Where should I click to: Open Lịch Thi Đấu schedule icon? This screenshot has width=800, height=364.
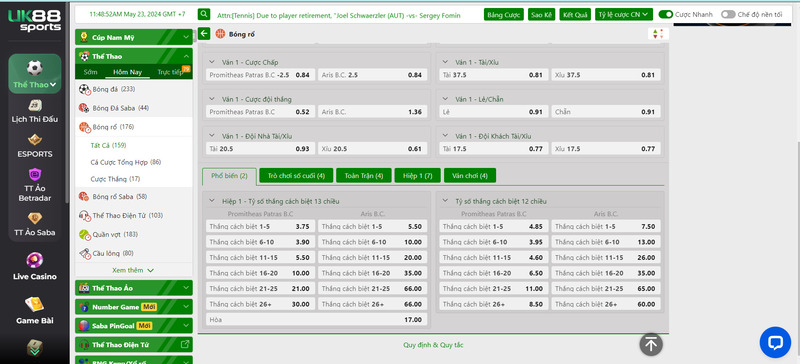pyautogui.click(x=35, y=105)
